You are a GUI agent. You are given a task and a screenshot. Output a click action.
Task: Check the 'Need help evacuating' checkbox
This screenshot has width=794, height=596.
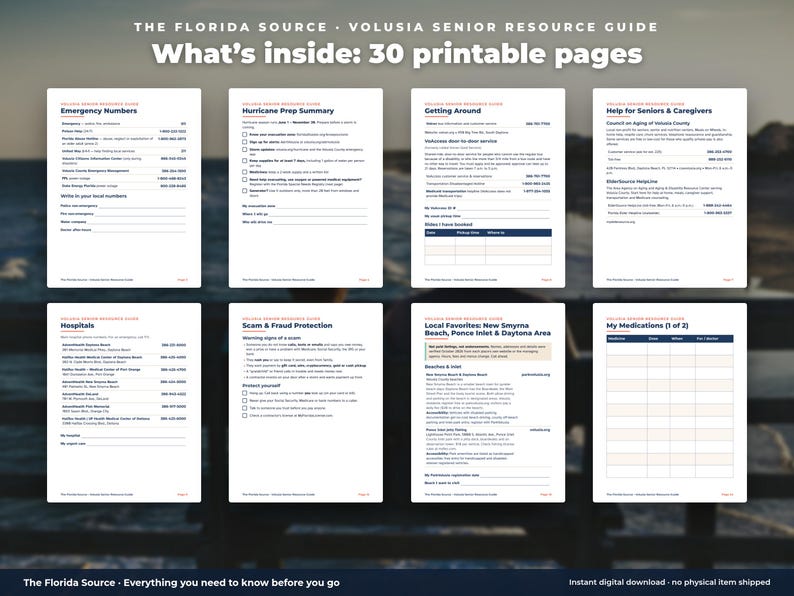pyautogui.click(x=245, y=180)
